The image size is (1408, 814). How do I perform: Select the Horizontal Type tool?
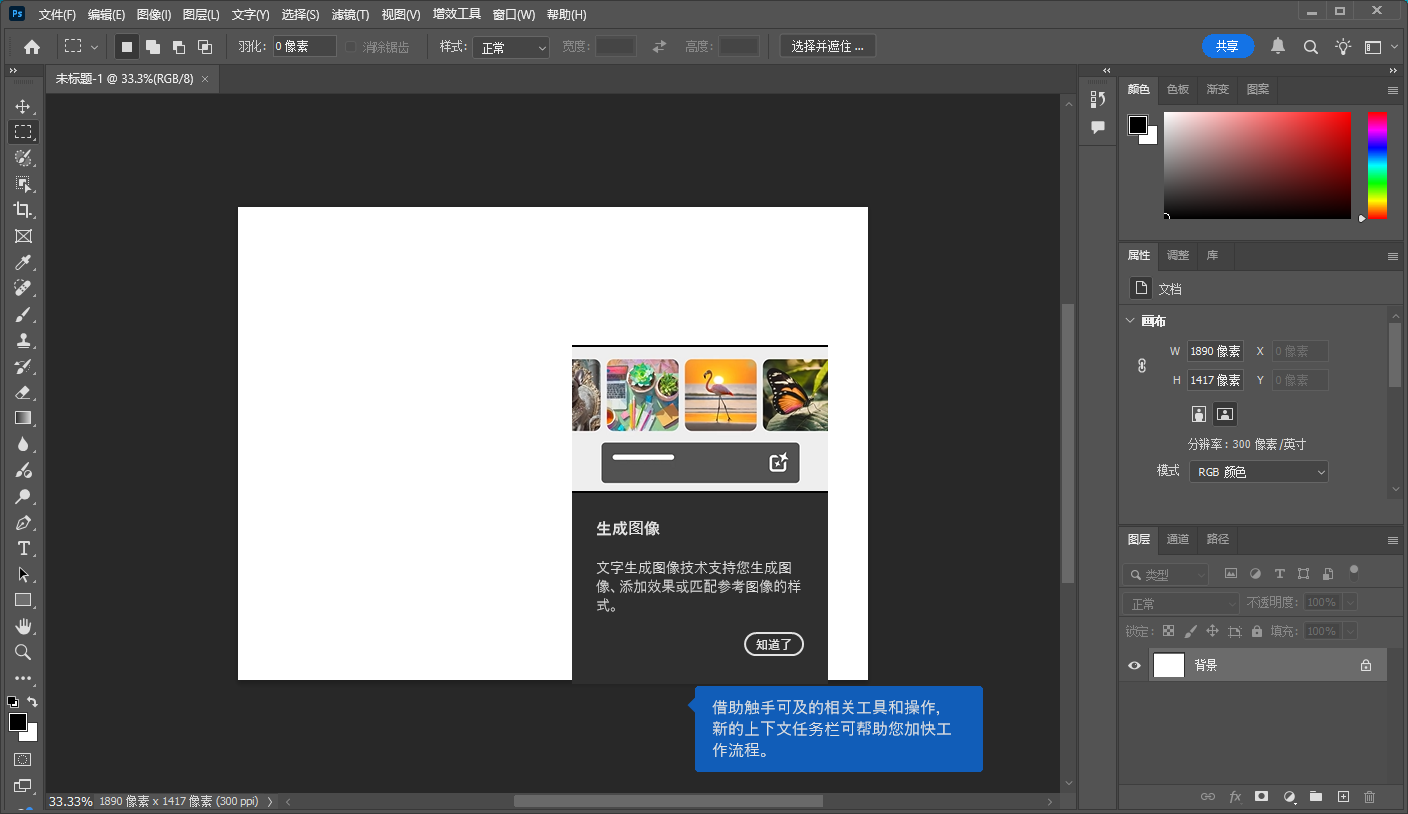coord(22,548)
